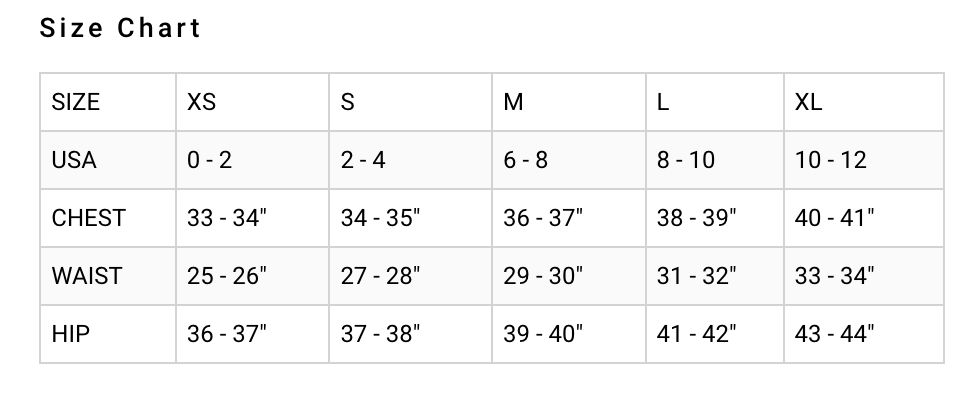Viewport: 980px width, 406px height.
Task: Select USA size 6 - 8 cell
Action: pyautogui.click(x=526, y=160)
